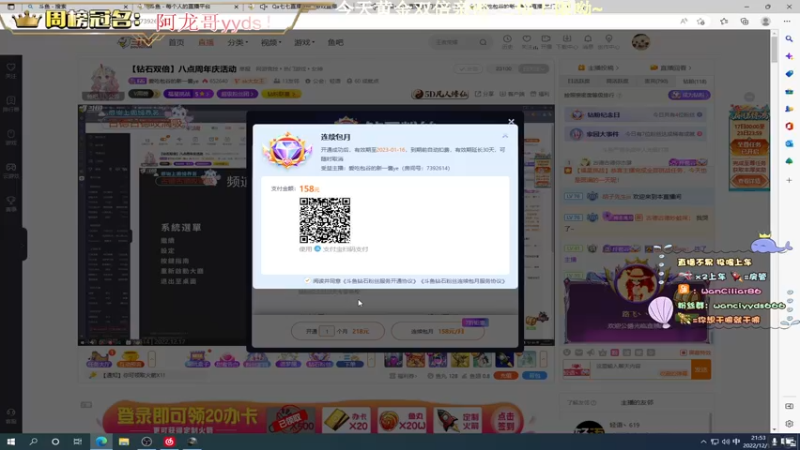800x450 pixels.
Task: Open the 直播 navigation item
Action: pos(206,42)
